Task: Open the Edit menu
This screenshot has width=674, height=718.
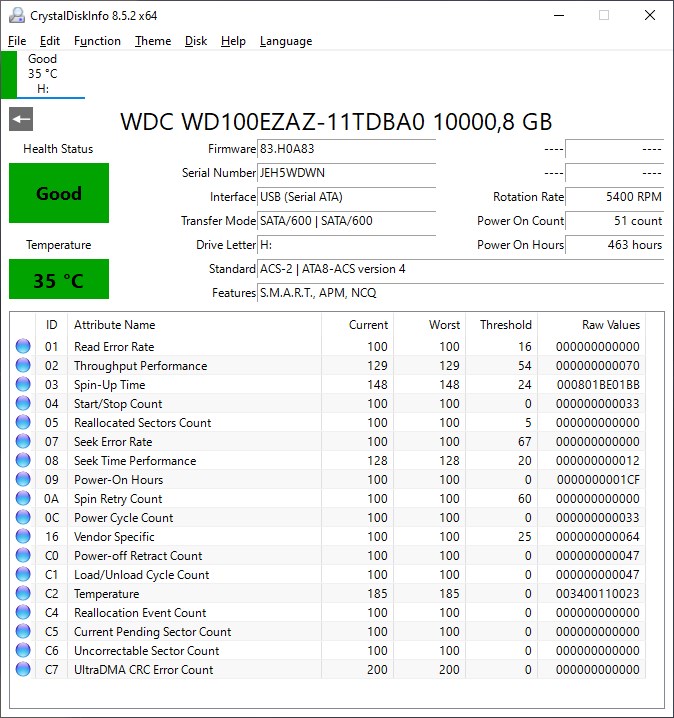Action: [x=49, y=41]
